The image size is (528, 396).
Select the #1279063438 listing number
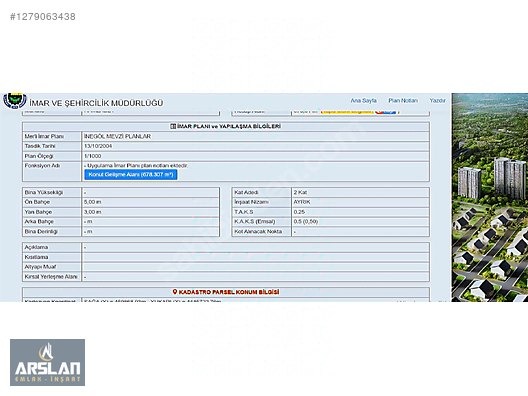pyautogui.click(x=43, y=17)
